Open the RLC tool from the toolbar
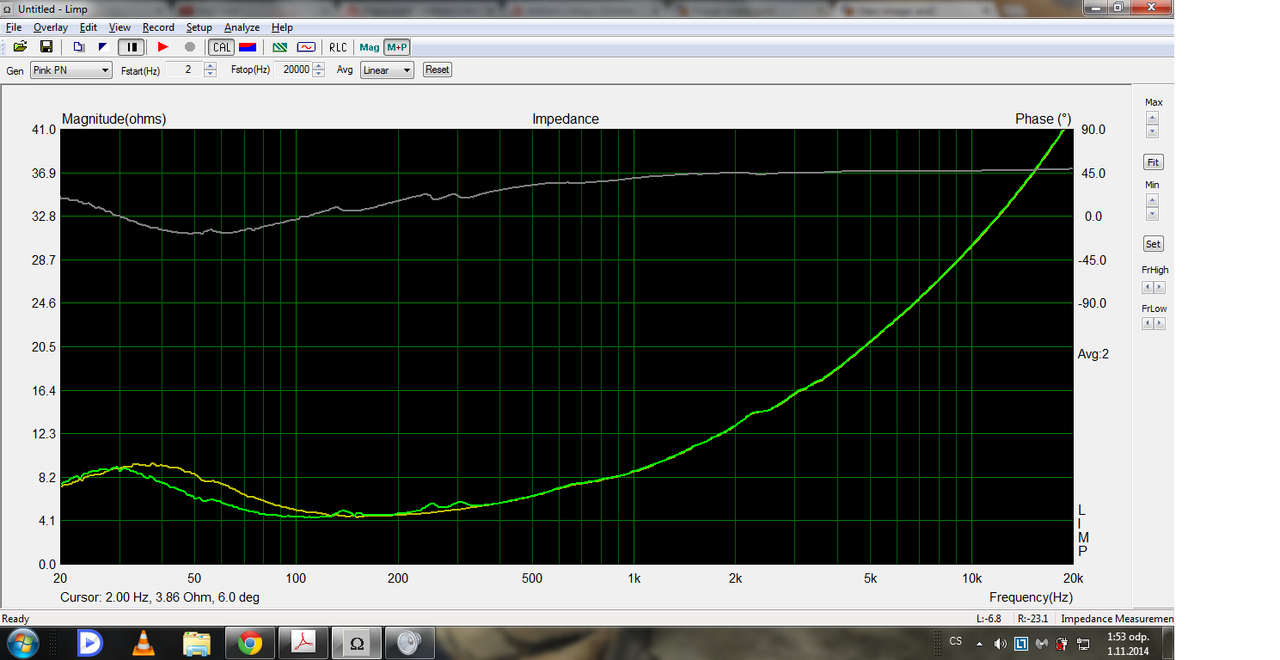Viewport: 1280px width, 660px height. [x=338, y=47]
